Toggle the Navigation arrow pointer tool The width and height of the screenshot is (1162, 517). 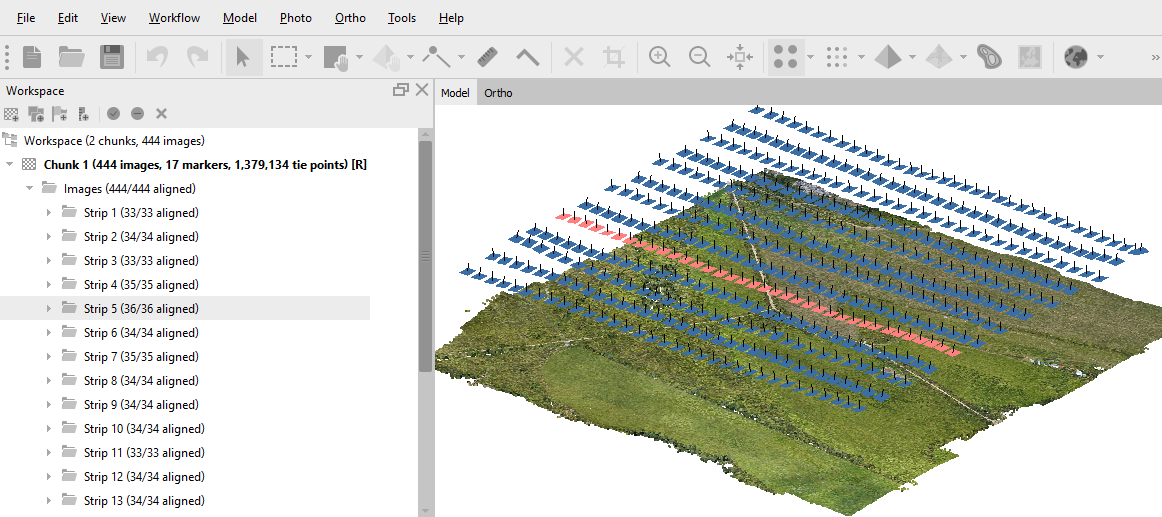point(242,57)
